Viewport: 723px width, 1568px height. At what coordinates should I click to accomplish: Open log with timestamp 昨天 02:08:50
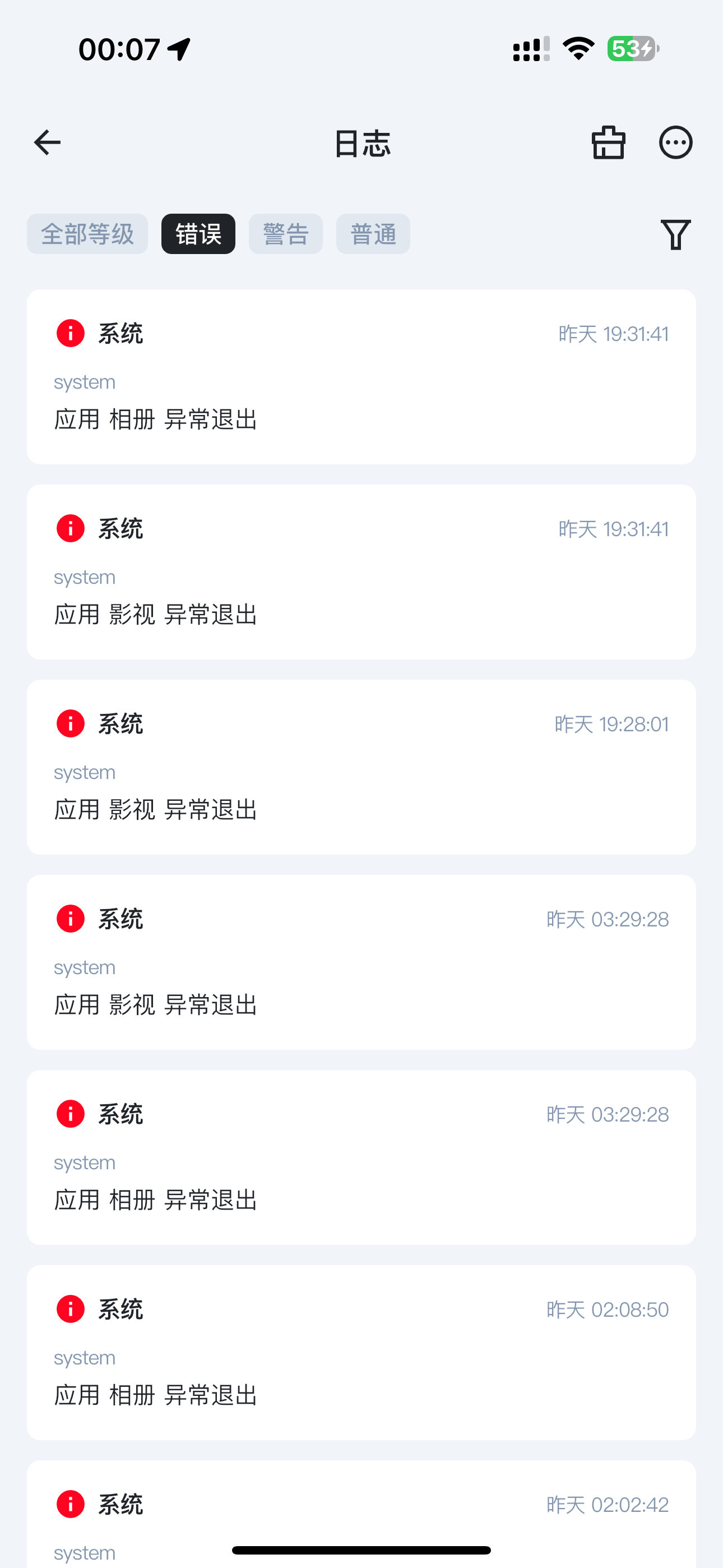[361, 1353]
